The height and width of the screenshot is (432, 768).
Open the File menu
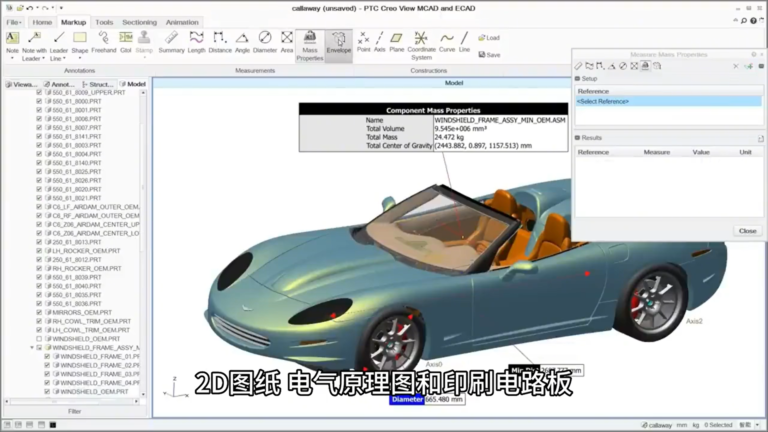[14, 22]
